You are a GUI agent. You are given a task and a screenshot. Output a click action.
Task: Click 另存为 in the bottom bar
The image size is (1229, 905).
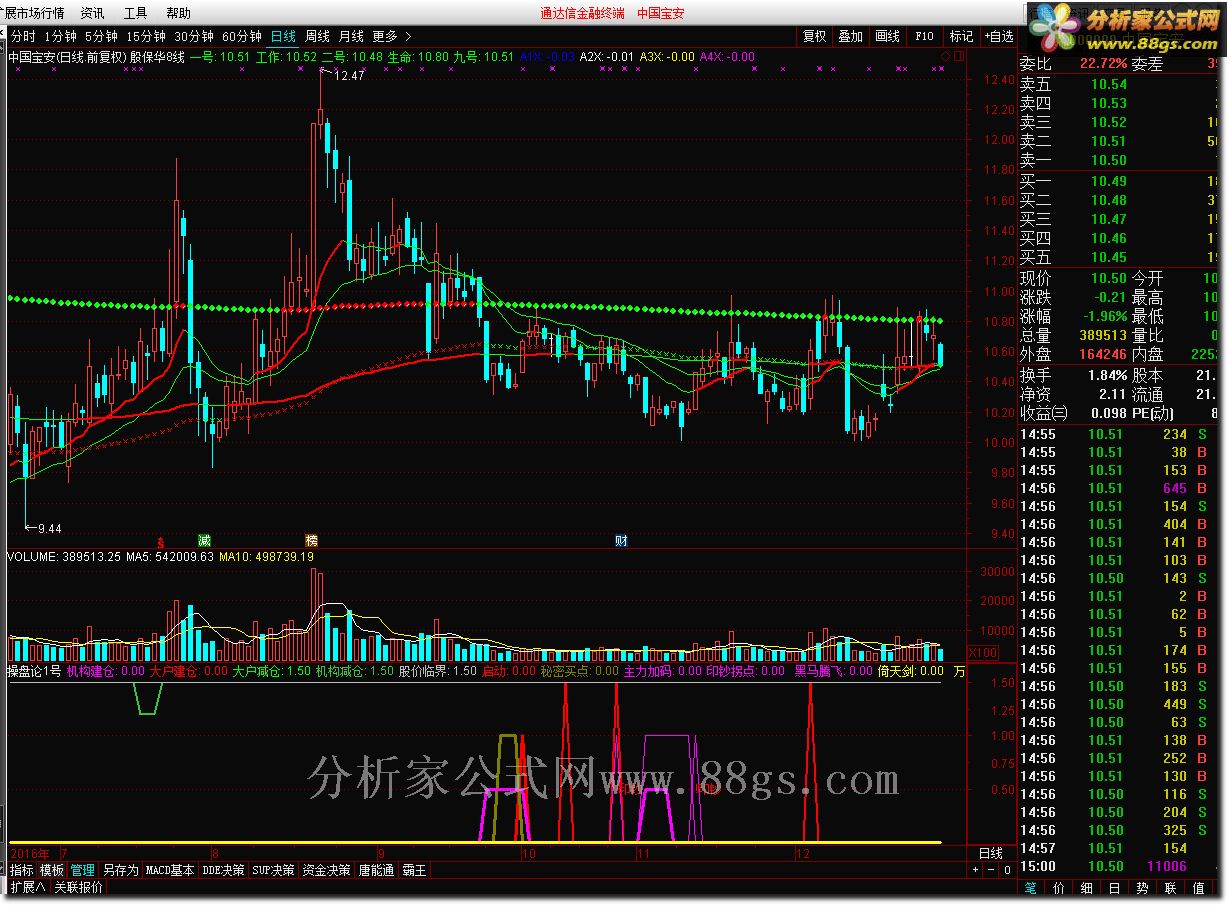(120, 870)
